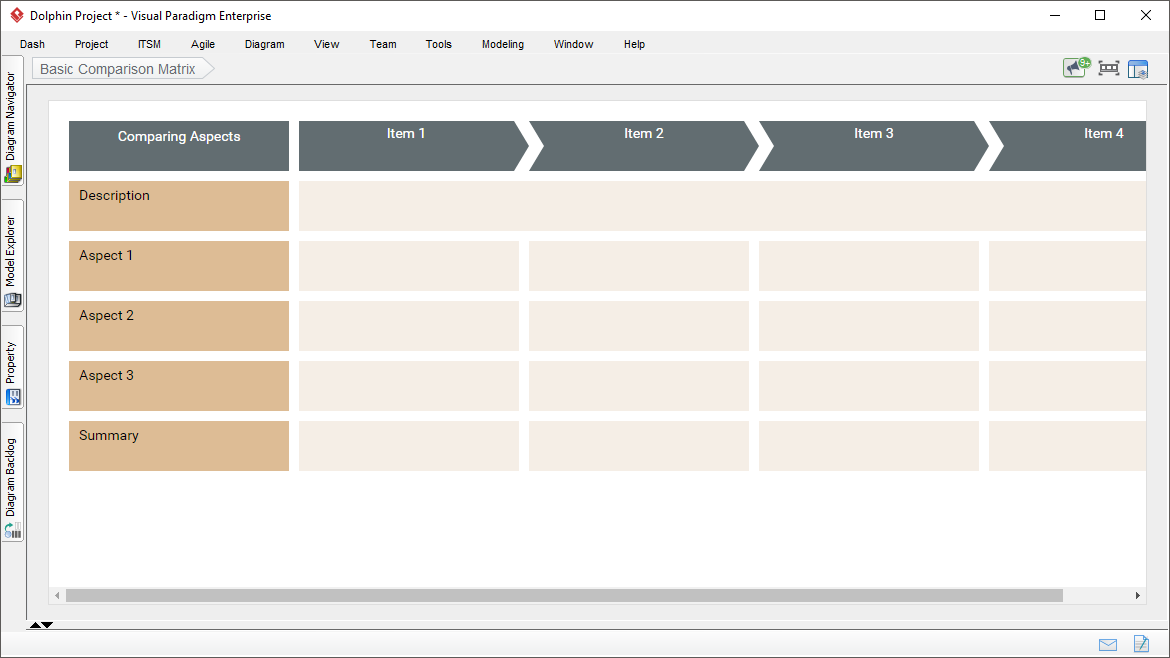This screenshot has width=1170, height=658.
Task: Collapse pane with the up arrow
Action: [34, 625]
